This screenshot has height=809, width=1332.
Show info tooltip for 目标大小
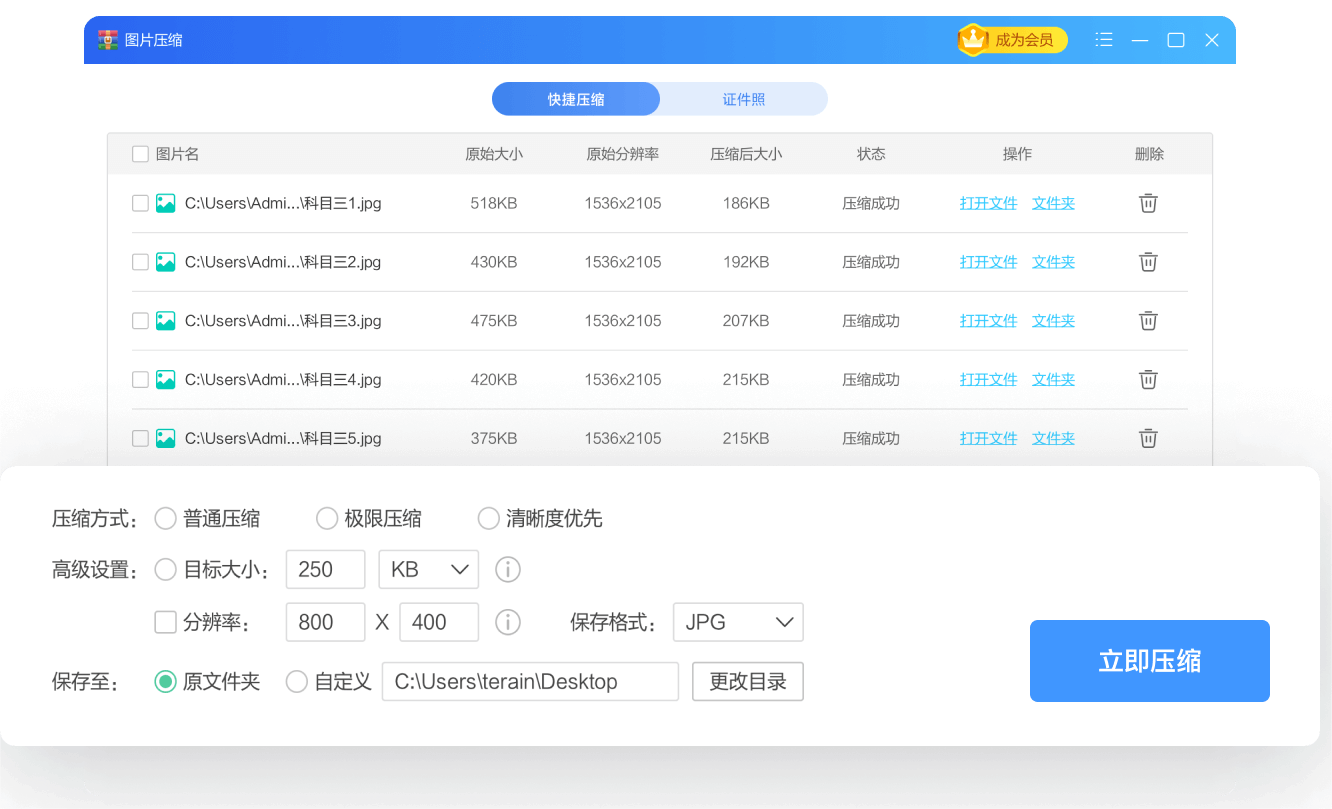pos(508,570)
